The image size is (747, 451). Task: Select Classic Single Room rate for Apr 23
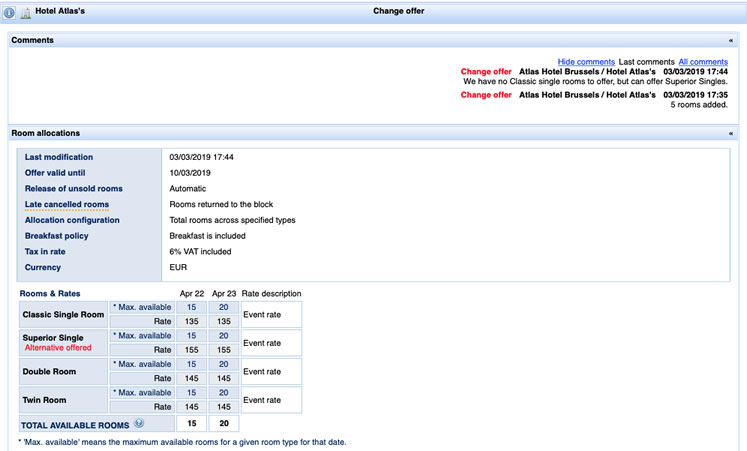[x=224, y=321]
